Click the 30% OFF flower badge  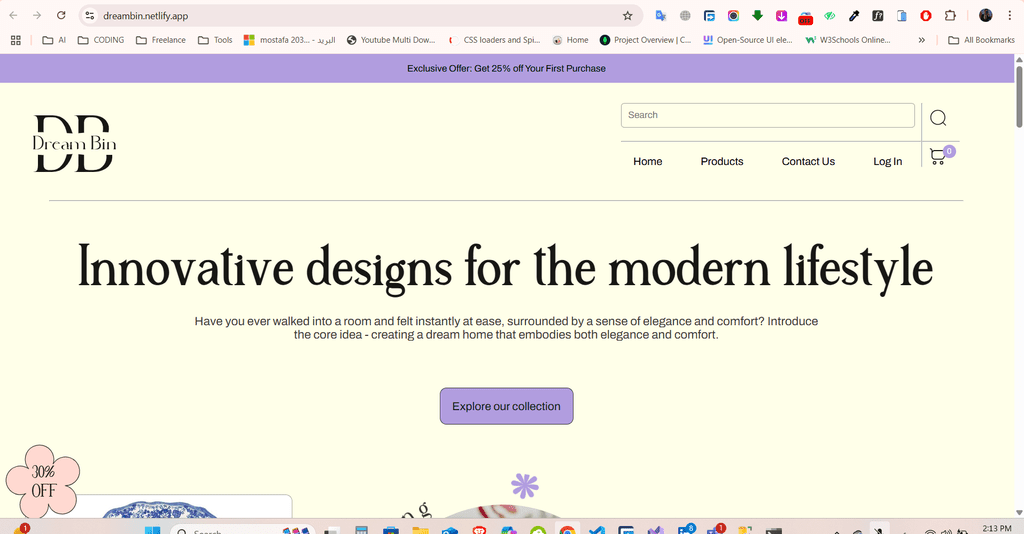[43, 480]
